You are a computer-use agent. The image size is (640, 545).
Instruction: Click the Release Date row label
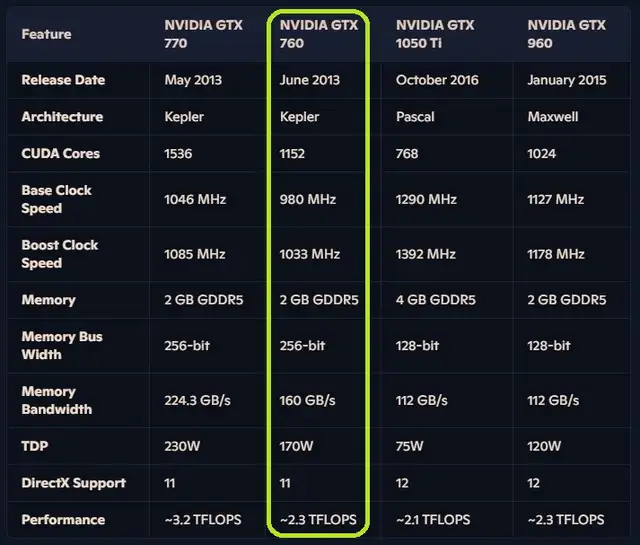(63, 80)
